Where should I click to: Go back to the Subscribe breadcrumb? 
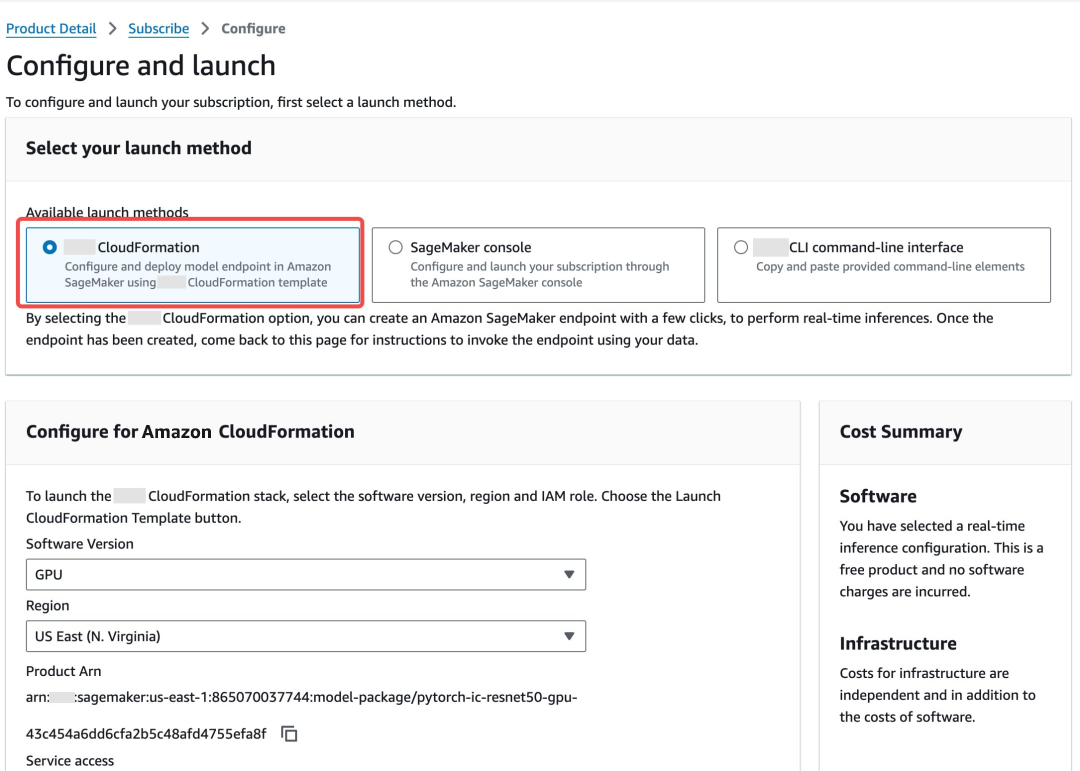pos(158,28)
